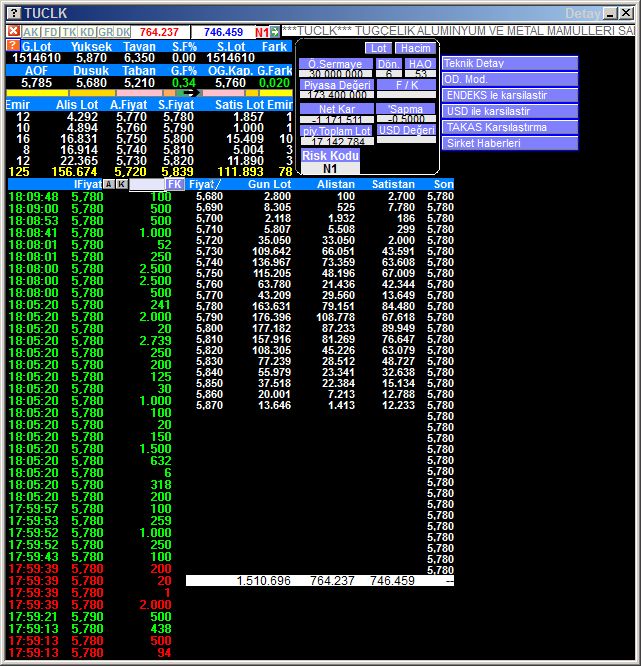Viewport: 641px width, 666px height.
Task: Click the KD toolbar button
Action: 87,32
